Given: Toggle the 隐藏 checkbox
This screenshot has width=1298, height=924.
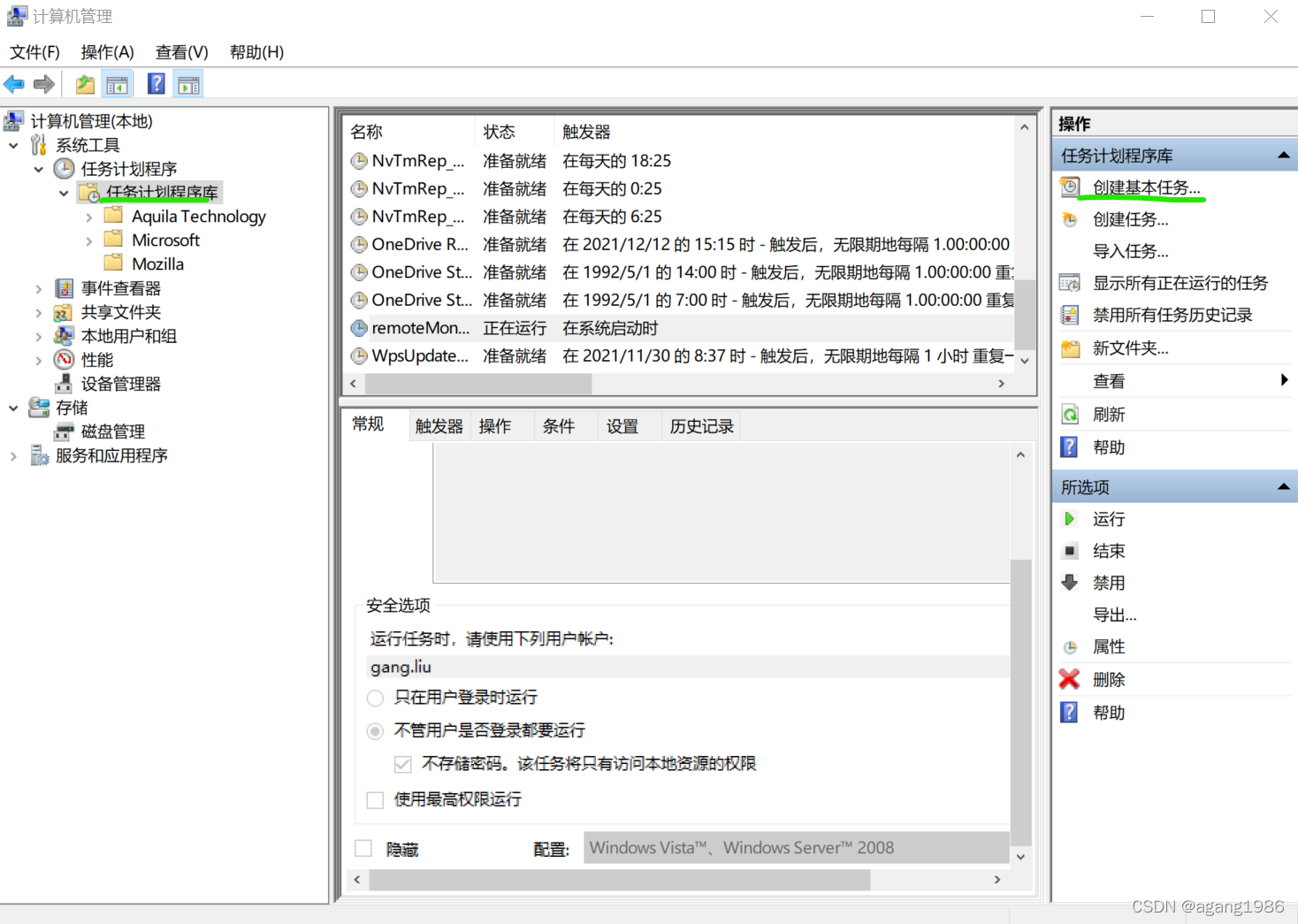Looking at the screenshot, I should pyautogui.click(x=363, y=848).
